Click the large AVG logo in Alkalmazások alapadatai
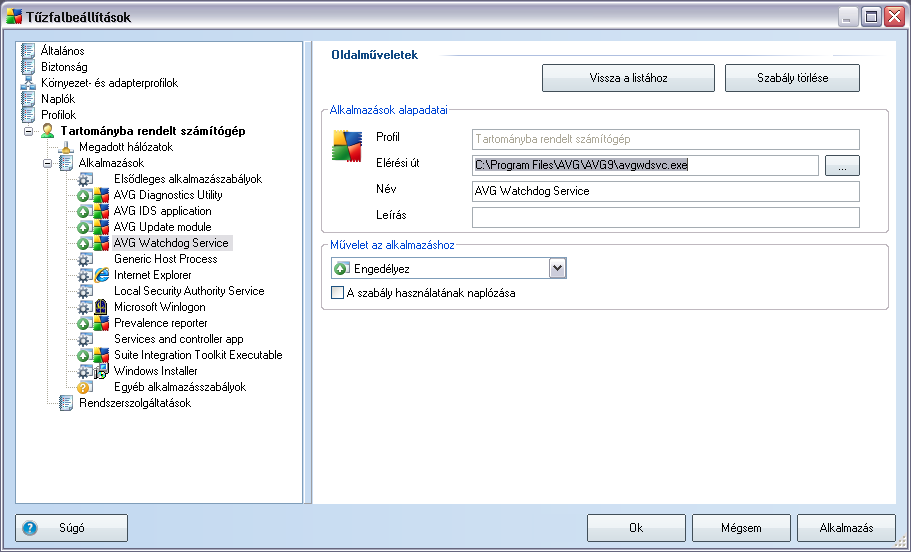 tap(347, 146)
